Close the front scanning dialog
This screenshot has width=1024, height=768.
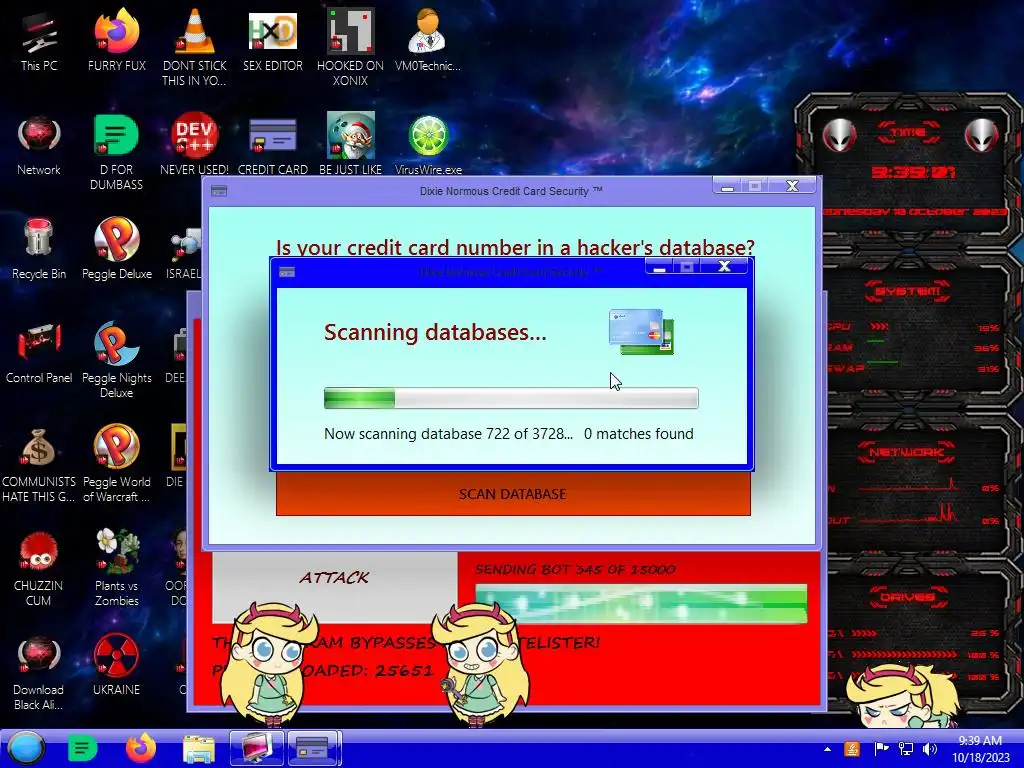[724, 266]
